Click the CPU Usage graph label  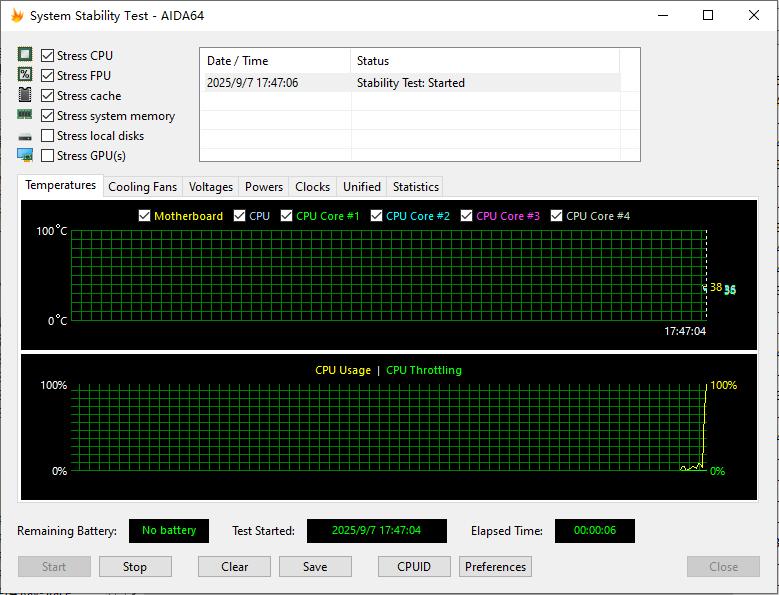coord(343,370)
